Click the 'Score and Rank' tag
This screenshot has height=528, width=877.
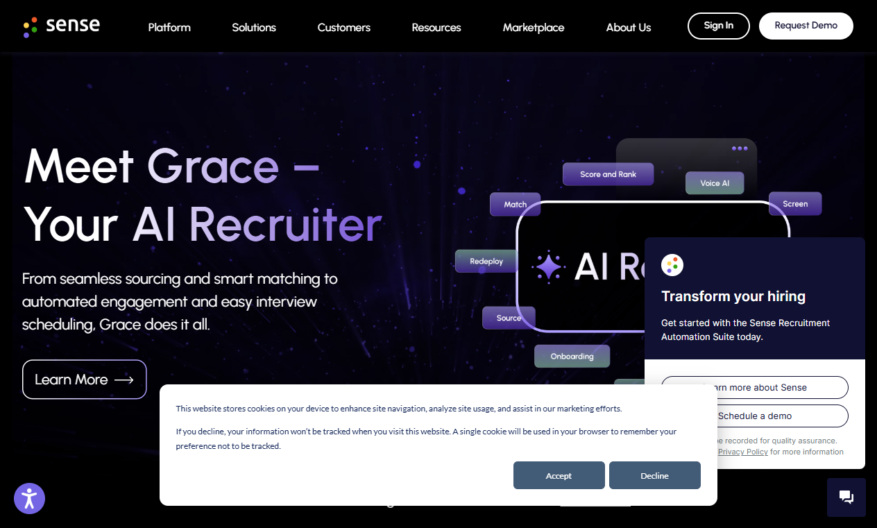pyautogui.click(x=608, y=174)
